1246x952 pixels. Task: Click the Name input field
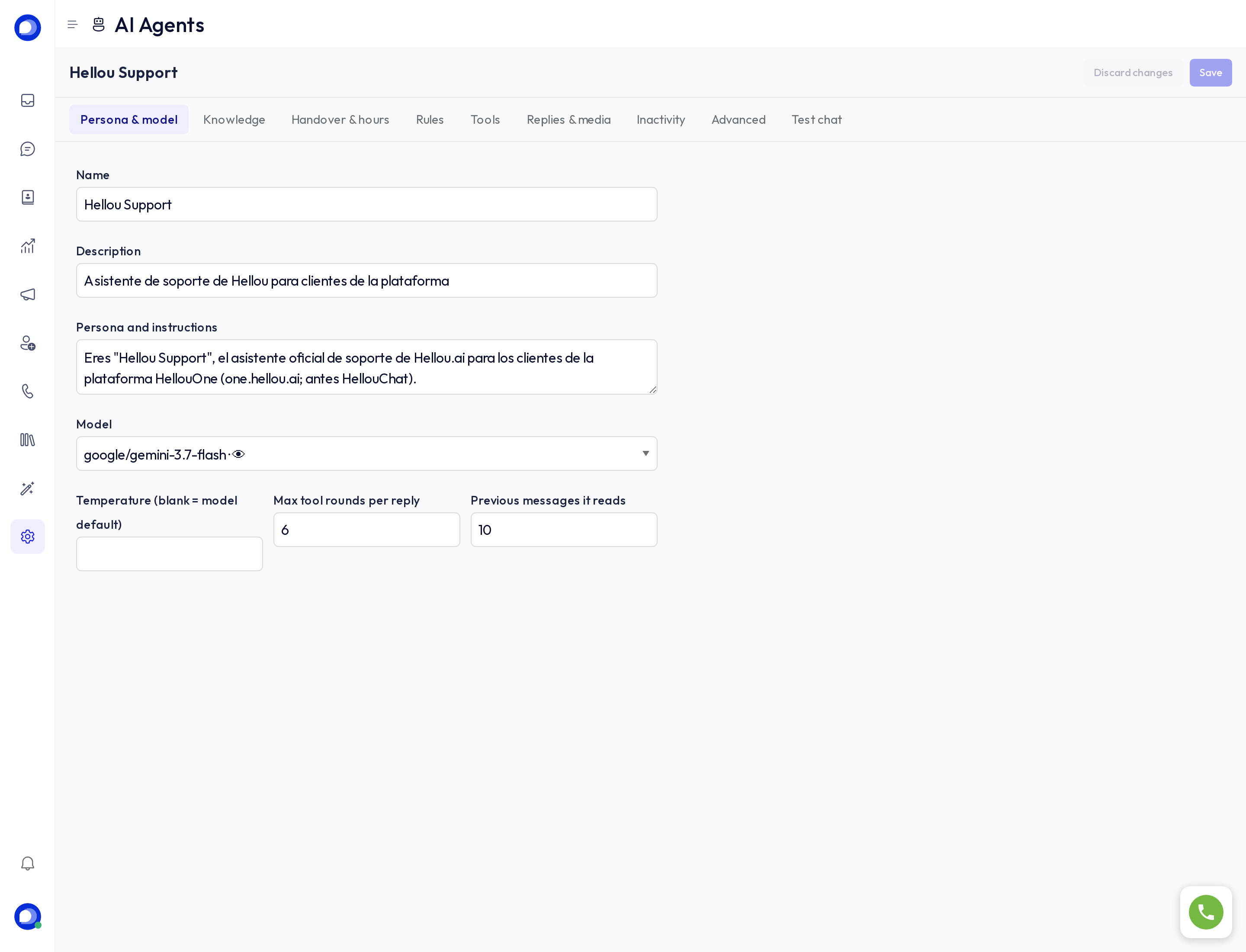366,205
